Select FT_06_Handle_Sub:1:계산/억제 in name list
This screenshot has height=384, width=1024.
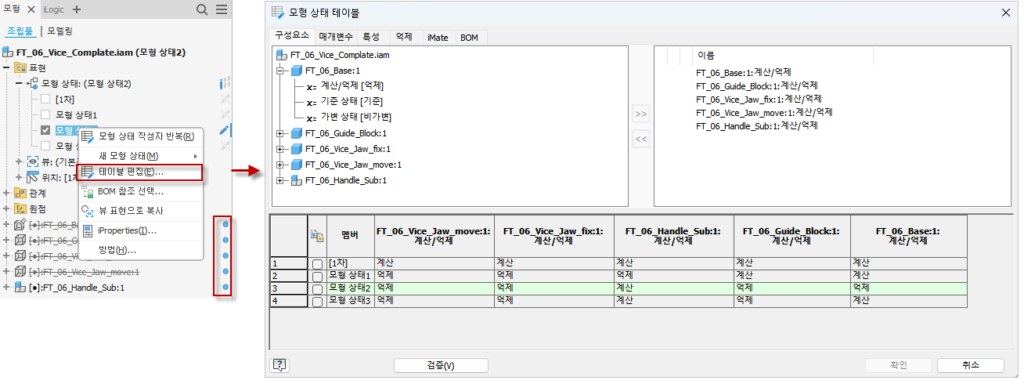[756, 125]
